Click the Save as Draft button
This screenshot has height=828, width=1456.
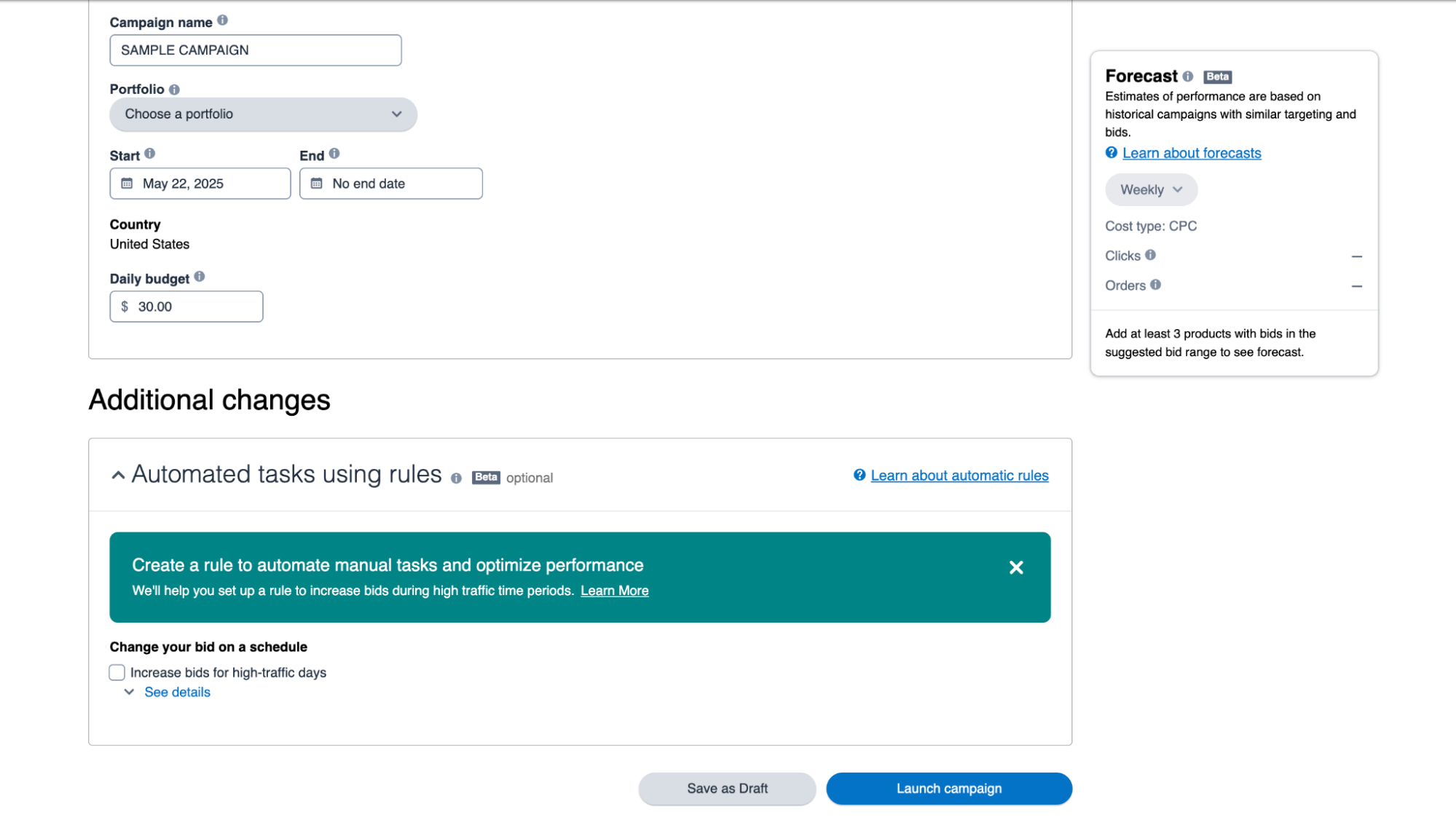coord(727,789)
